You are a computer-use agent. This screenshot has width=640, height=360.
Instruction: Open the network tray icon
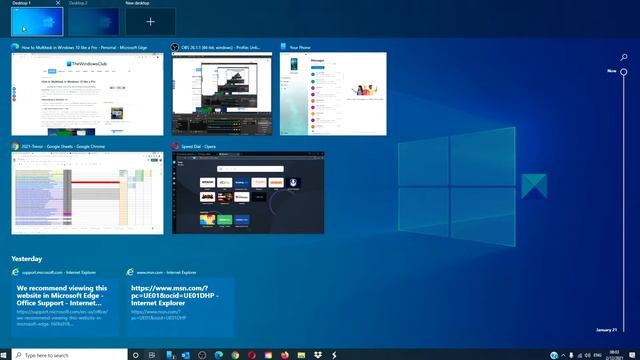pos(580,355)
